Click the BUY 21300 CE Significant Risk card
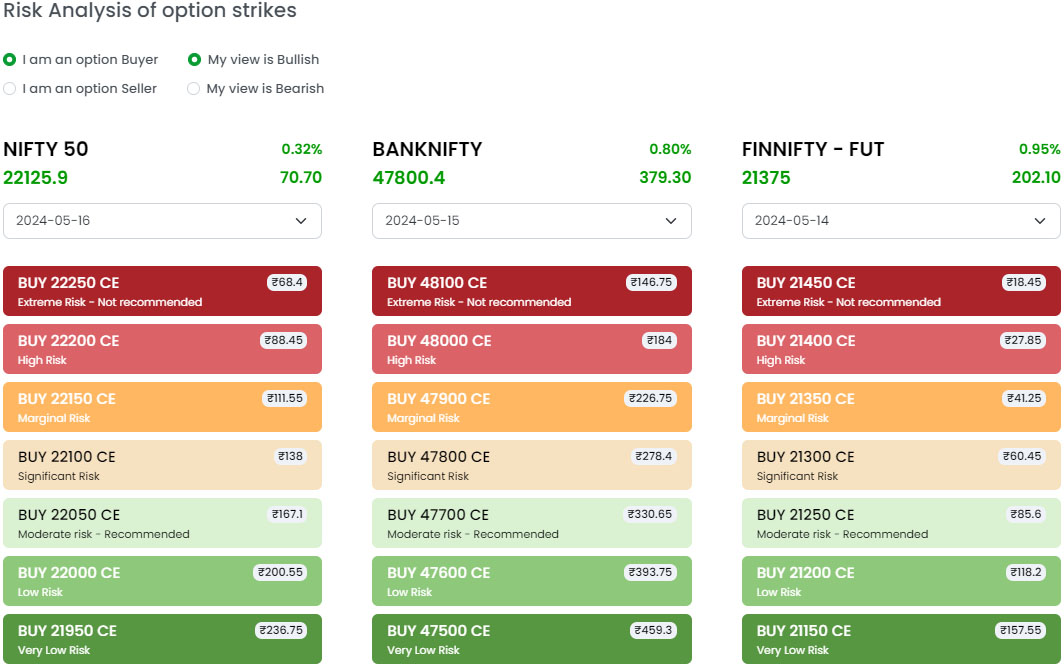 click(x=900, y=464)
